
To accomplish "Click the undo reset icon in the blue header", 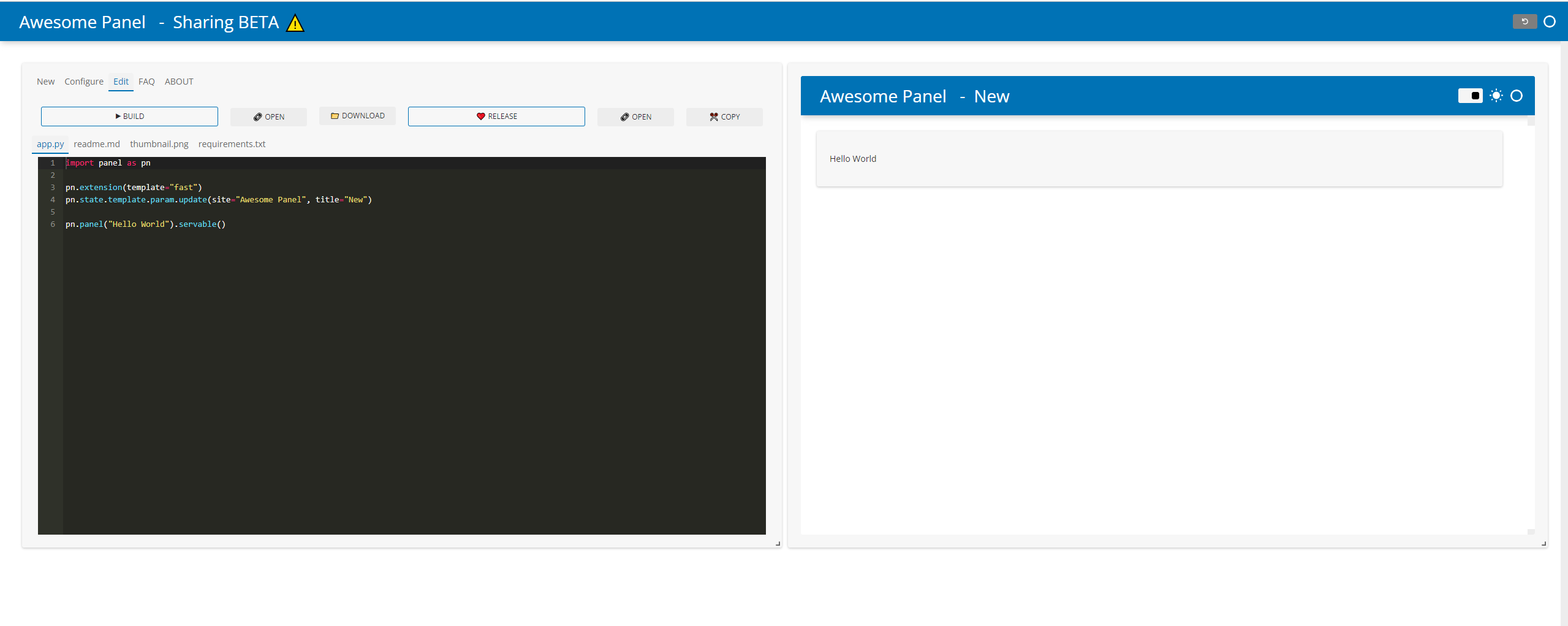I will pyautogui.click(x=1524, y=21).
